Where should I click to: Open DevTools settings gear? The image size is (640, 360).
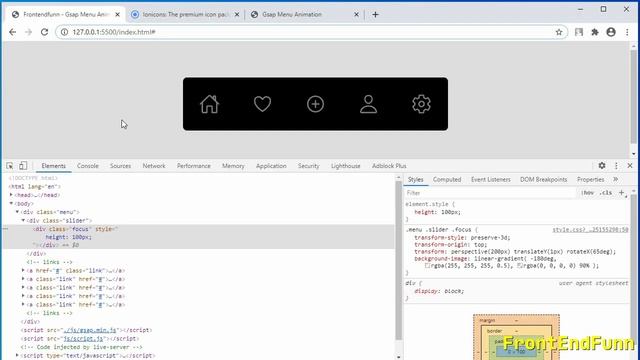[602, 166]
